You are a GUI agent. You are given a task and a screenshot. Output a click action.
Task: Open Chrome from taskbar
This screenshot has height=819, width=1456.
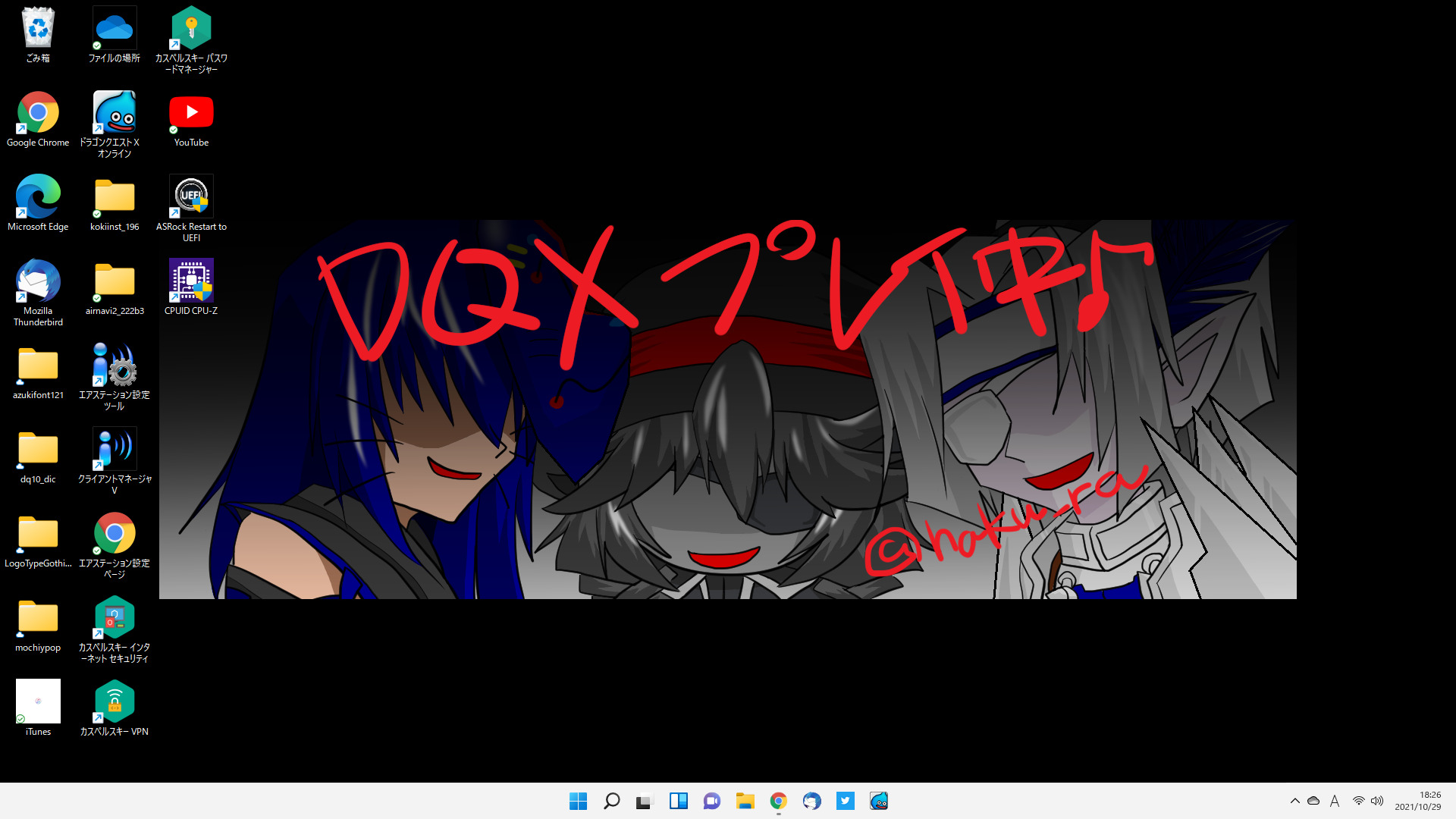pos(778,801)
